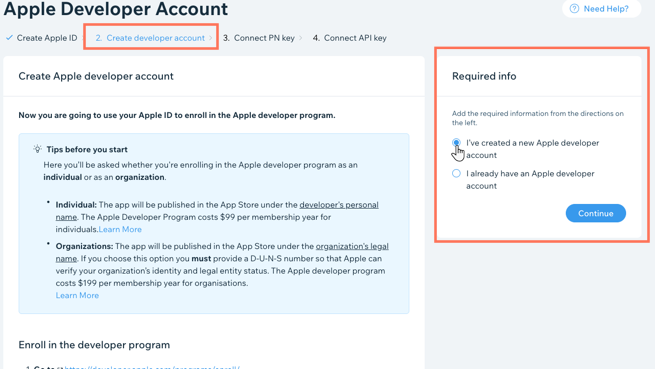Click chevron after Connect PN key step

(301, 38)
